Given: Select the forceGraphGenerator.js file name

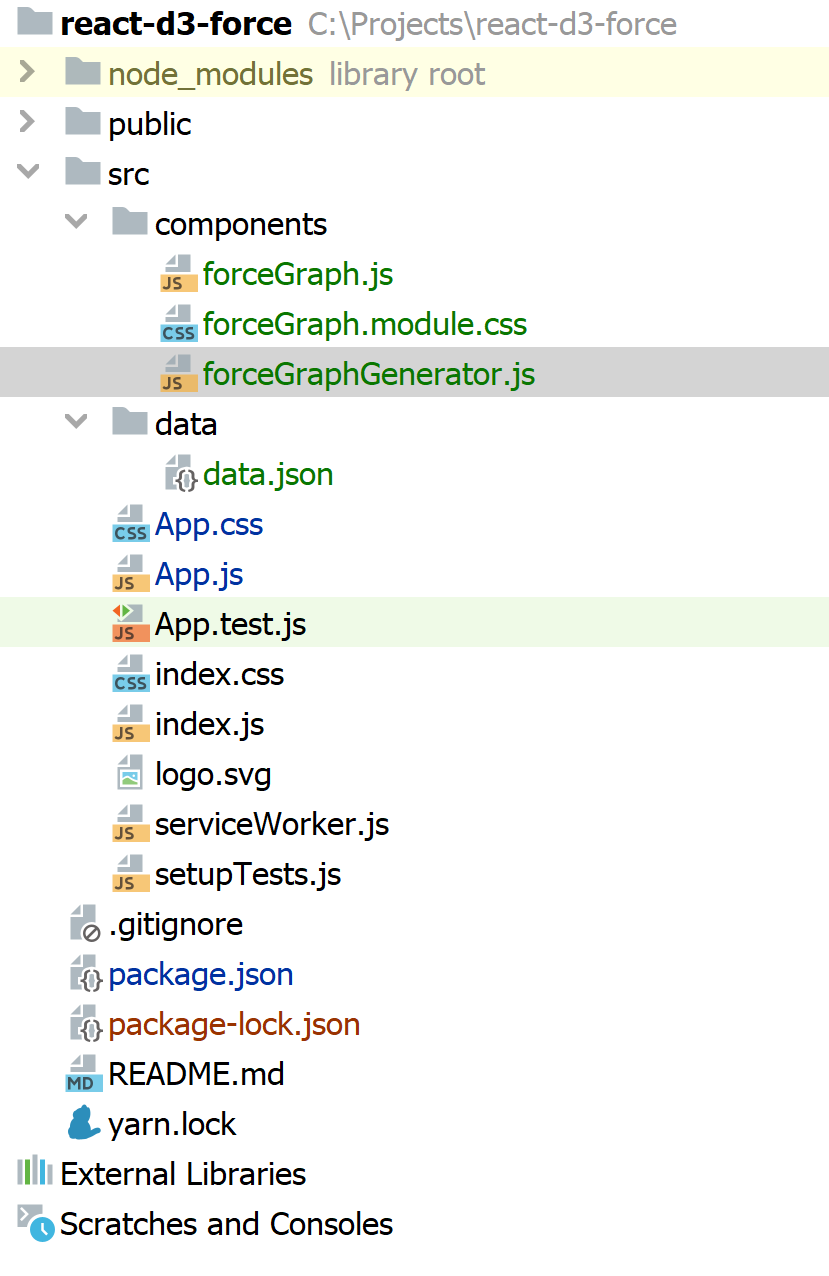Looking at the screenshot, I should tap(369, 374).
